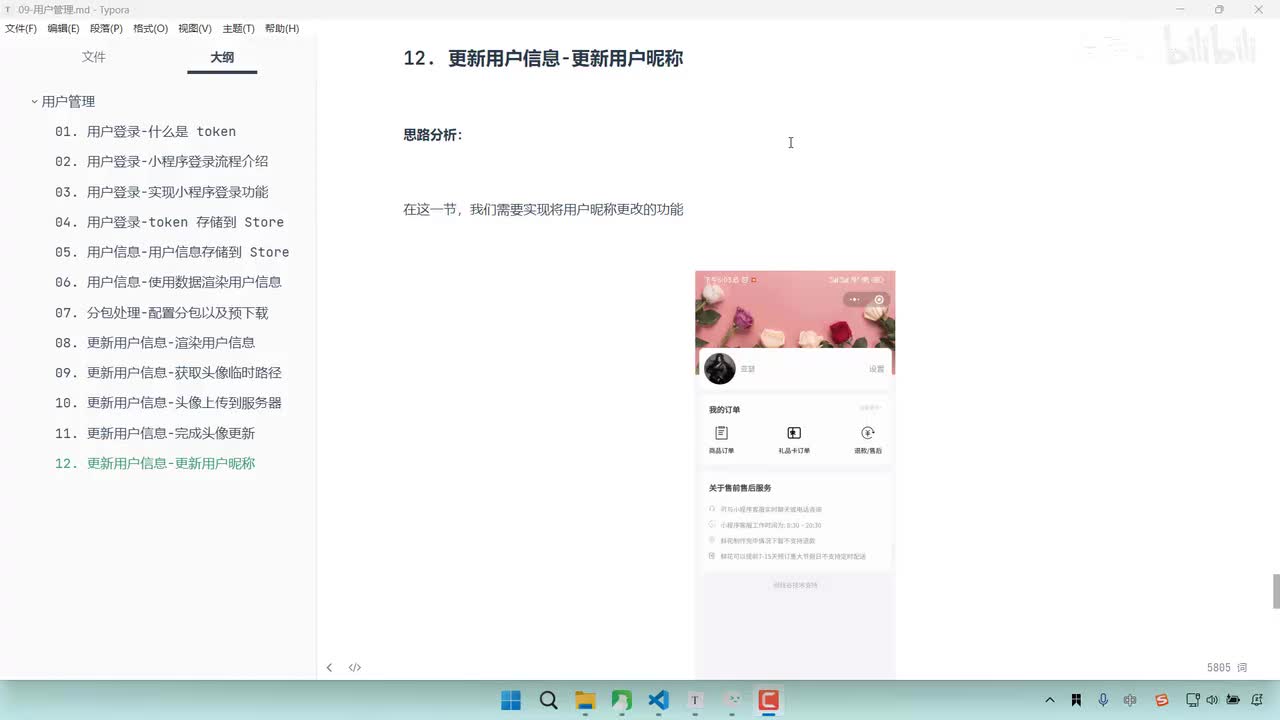
Task: Go to outline item 05 用户信息存储到 Store
Action: pos(172,252)
